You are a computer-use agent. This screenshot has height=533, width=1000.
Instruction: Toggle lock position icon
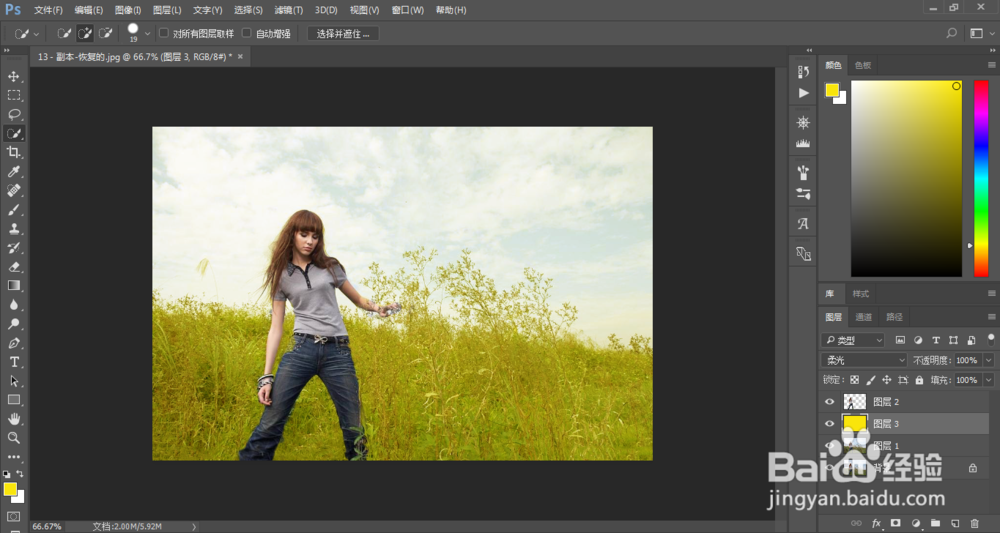click(x=886, y=380)
